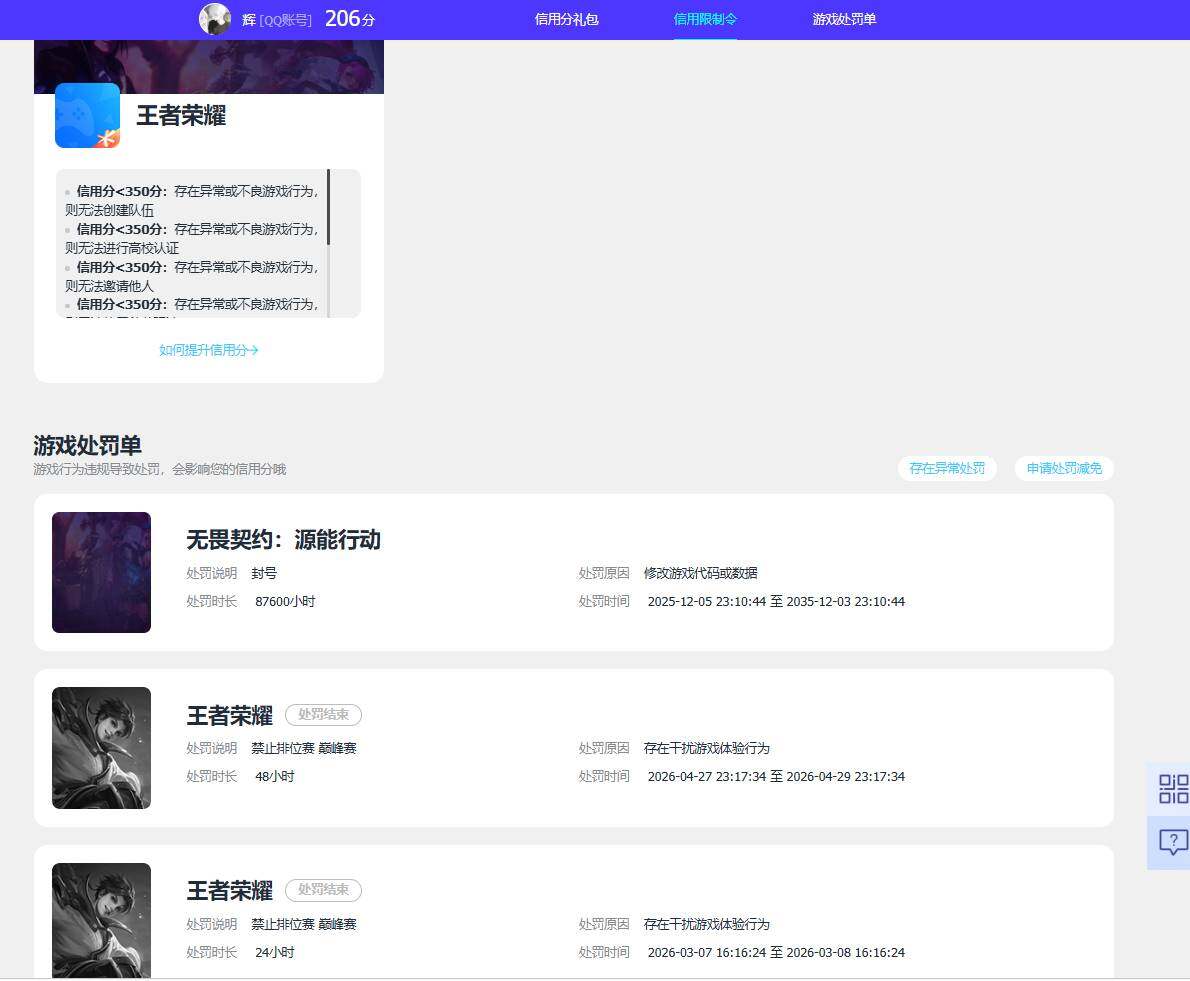Switch to 信用分礼包 tab

coord(566,19)
